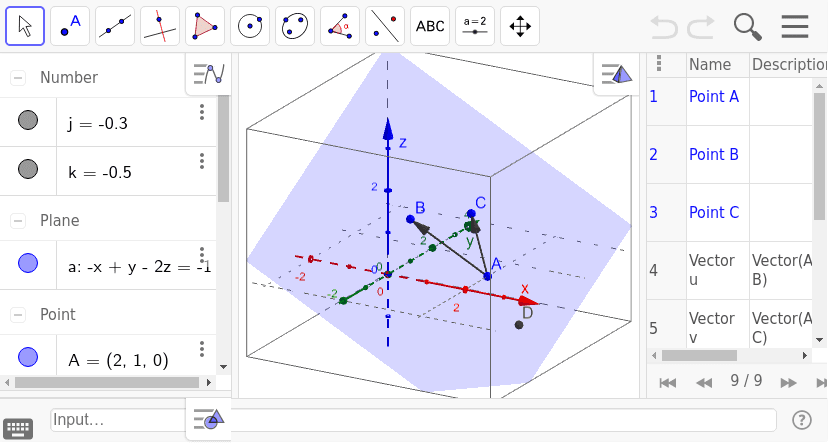829x443 pixels.
Task: Open more options for point A
Action: (x=201, y=349)
